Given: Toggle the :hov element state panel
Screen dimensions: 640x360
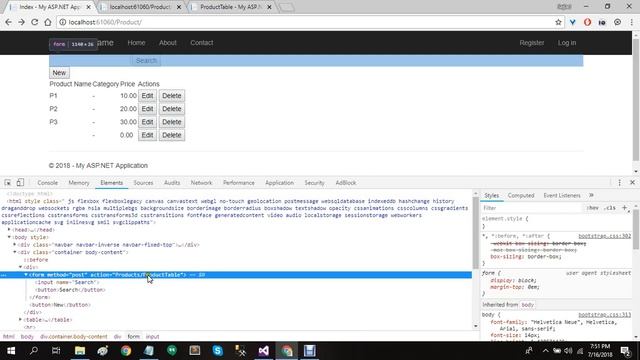Looking at the screenshot, I should point(592,208).
